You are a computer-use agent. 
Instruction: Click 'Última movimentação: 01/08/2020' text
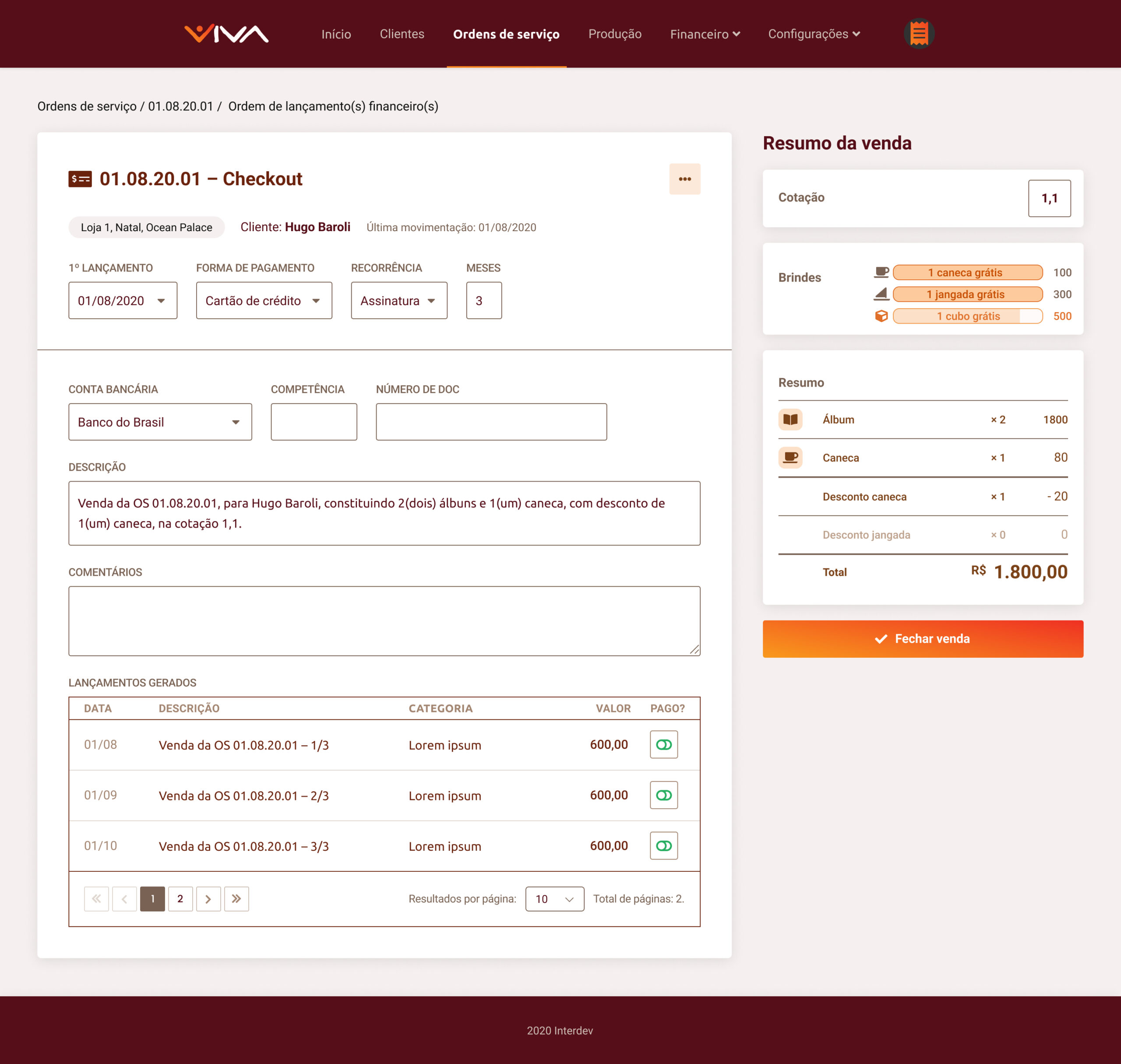(x=451, y=227)
